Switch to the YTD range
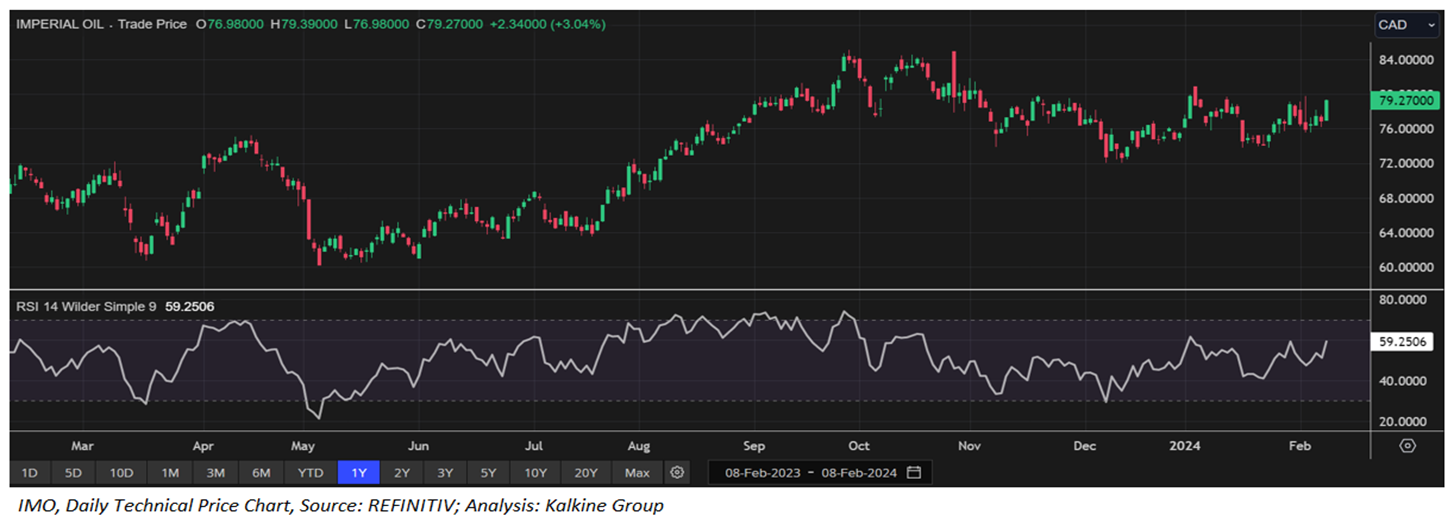Viewport: 1454px width, 518px height. (x=311, y=472)
